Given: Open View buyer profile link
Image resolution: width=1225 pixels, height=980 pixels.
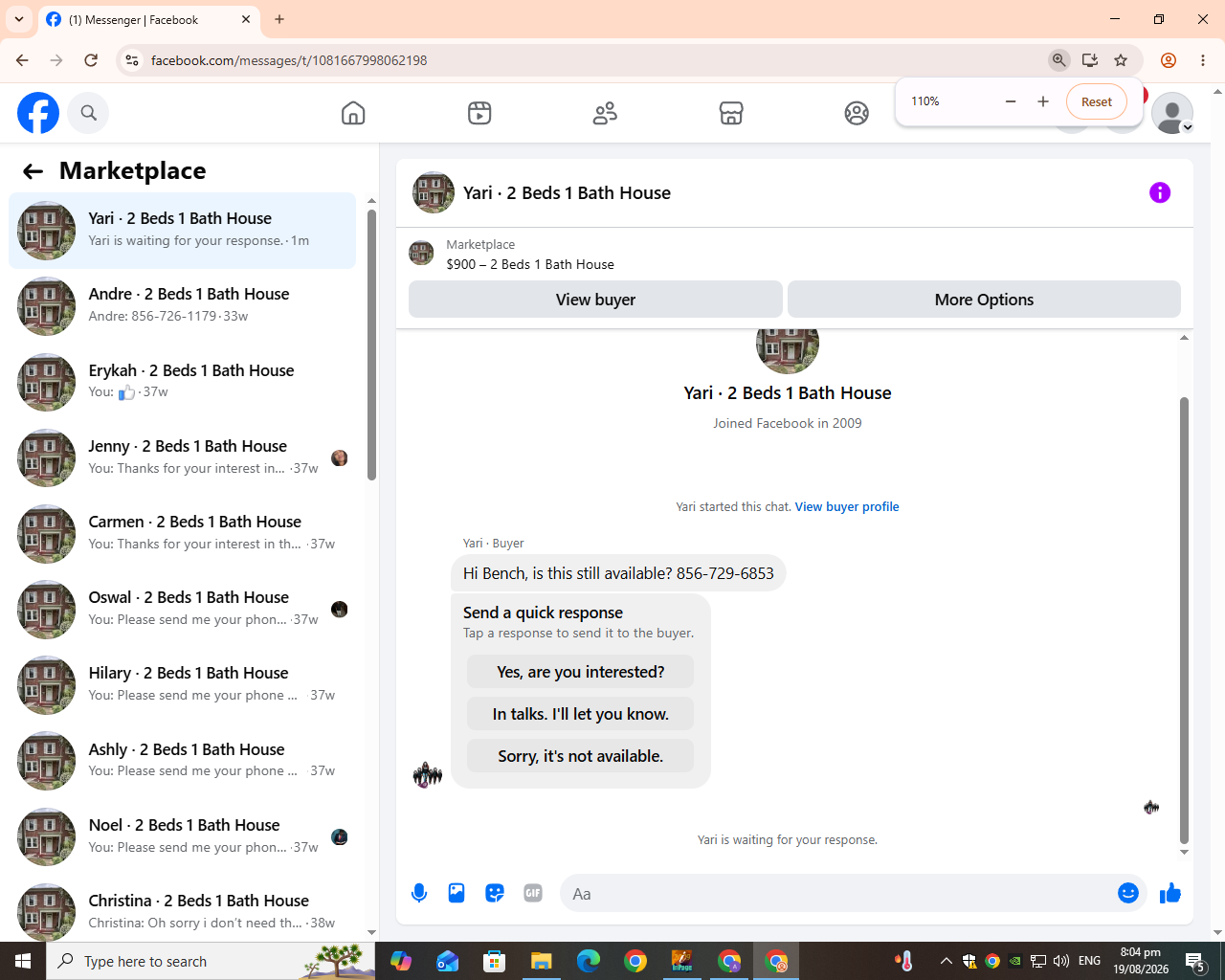Looking at the screenshot, I should [x=847, y=507].
